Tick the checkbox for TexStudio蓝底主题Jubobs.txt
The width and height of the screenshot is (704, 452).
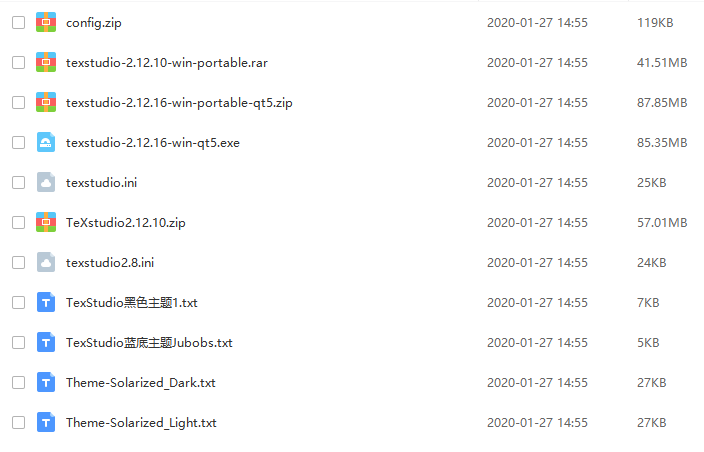click(18, 342)
